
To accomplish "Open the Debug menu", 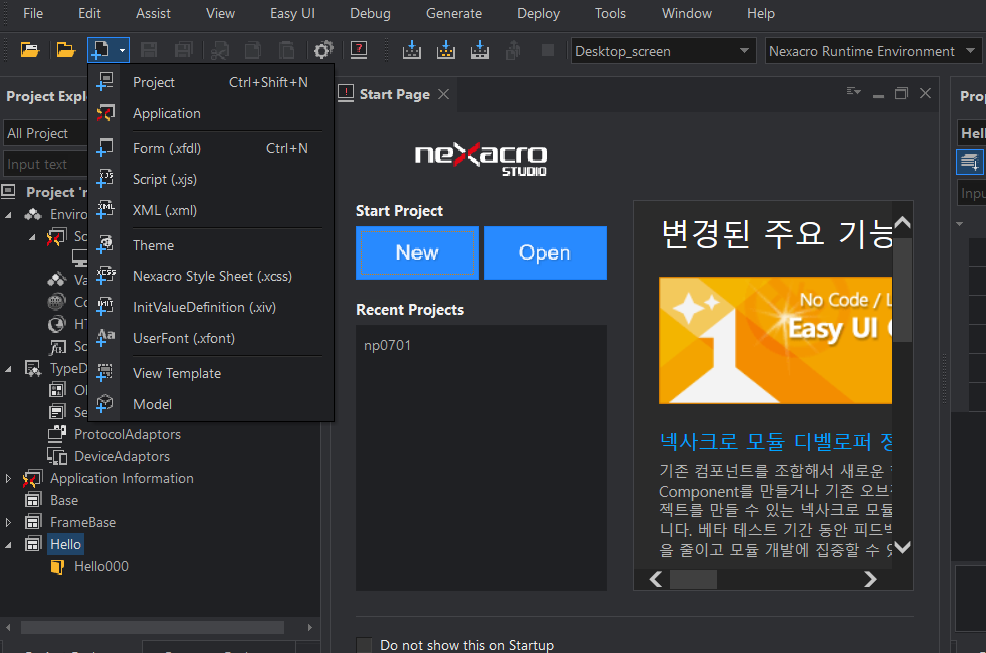I will pyautogui.click(x=370, y=13).
